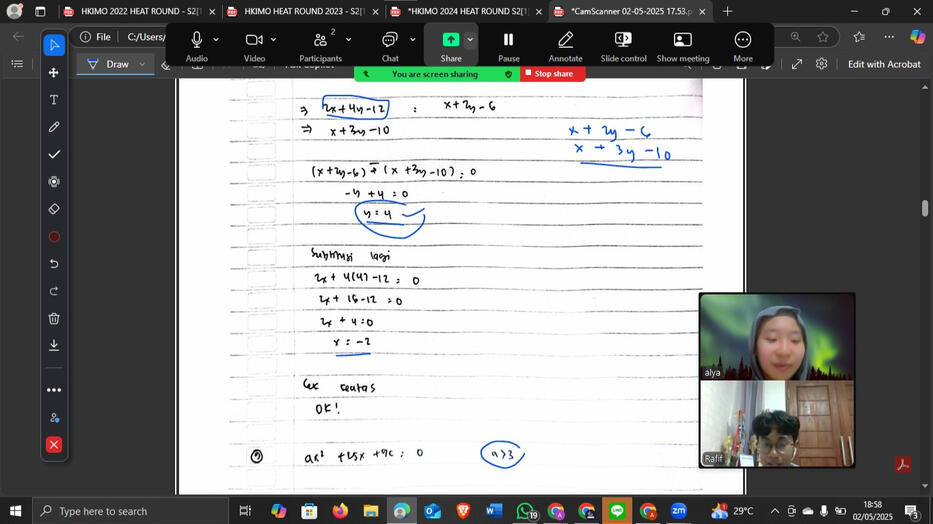The image size is (933, 524).
Task: Clear annotations with the trash icon
Action: [x=54, y=318]
